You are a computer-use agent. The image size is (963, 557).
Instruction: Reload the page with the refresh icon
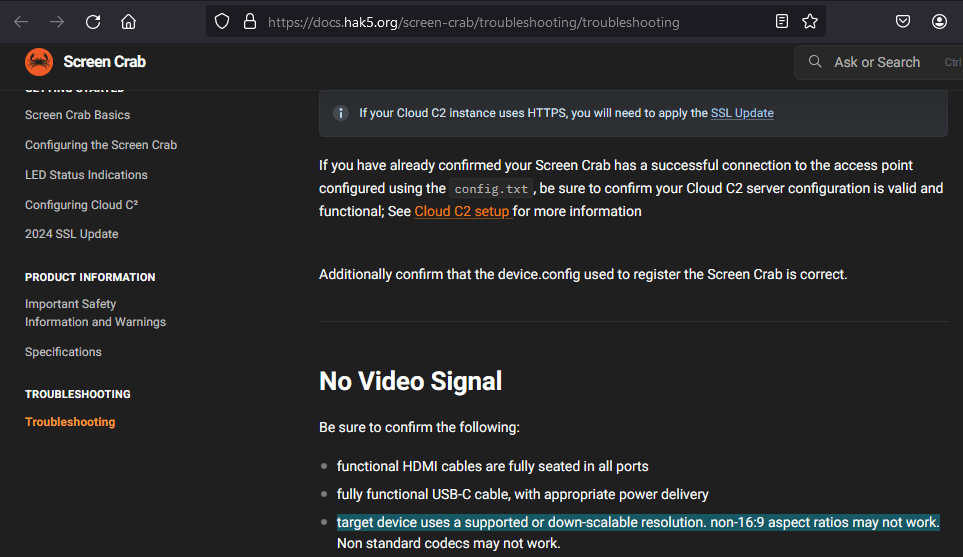click(x=93, y=22)
